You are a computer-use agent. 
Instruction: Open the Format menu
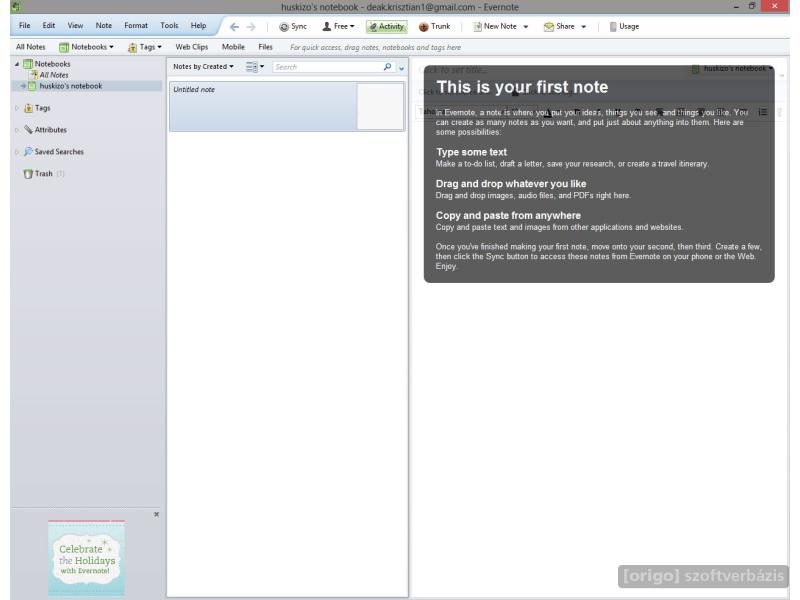coord(136,26)
